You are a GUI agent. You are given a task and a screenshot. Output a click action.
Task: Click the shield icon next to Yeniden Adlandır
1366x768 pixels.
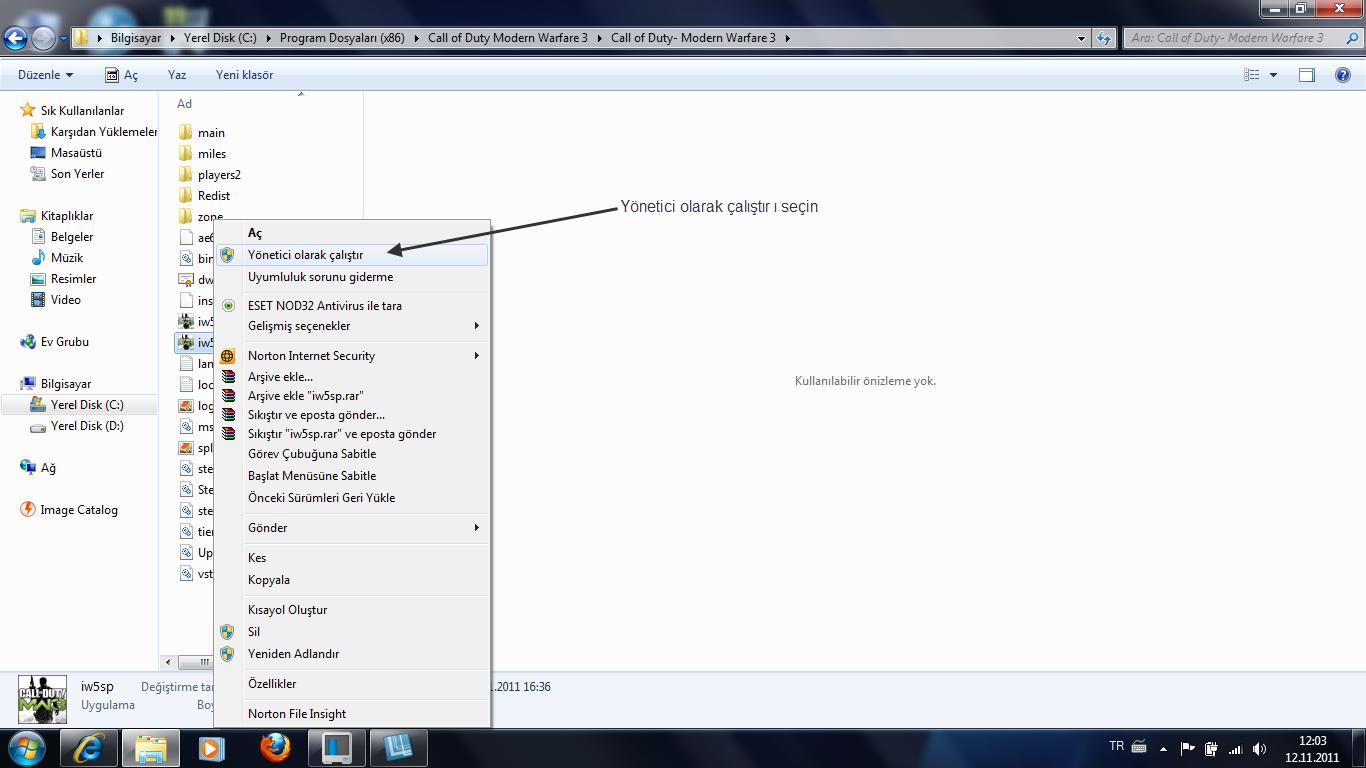[x=228, y=654]
